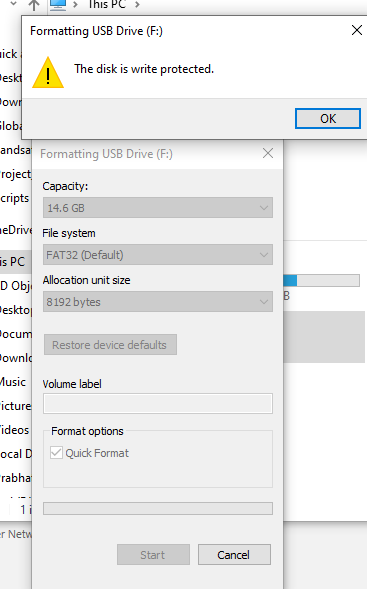Click the drive usage bar in Explorer
Screen dimensions: 367x589
tap(322, 280)
